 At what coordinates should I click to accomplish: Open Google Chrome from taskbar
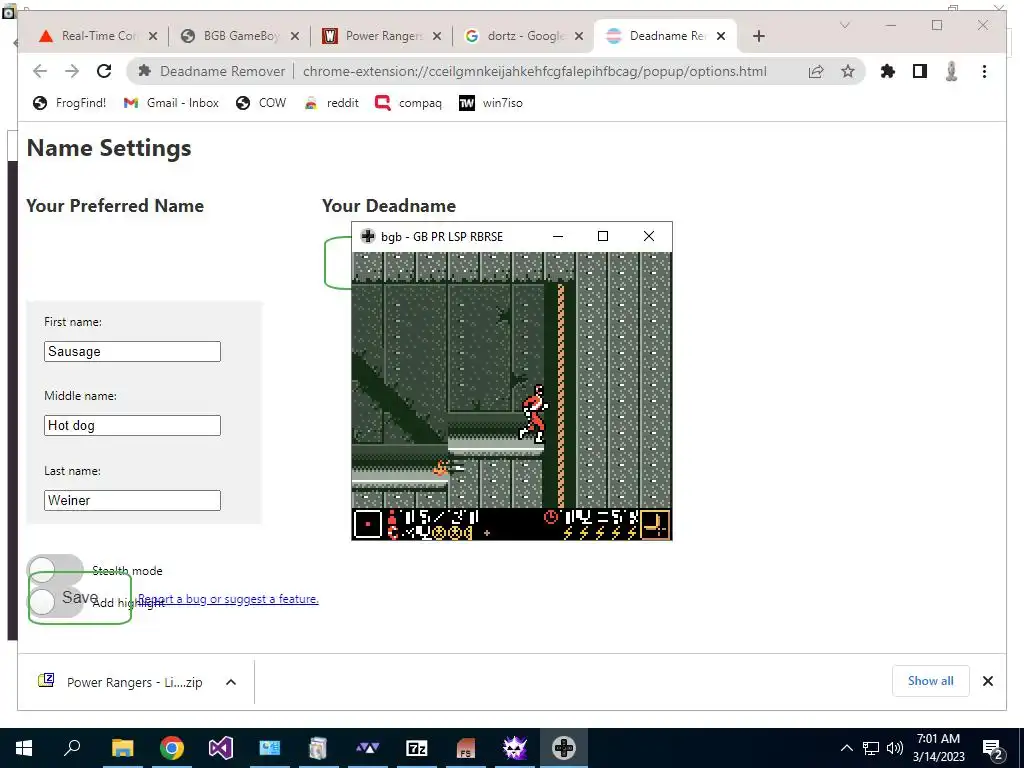point(172,748)
